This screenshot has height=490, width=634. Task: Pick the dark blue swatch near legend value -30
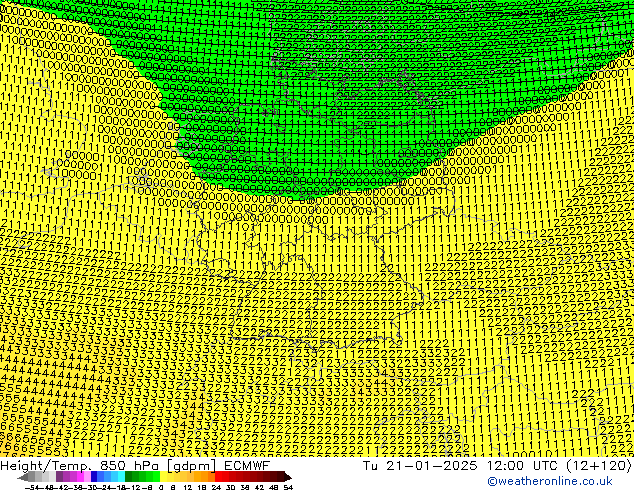click(x=94, y=477)
